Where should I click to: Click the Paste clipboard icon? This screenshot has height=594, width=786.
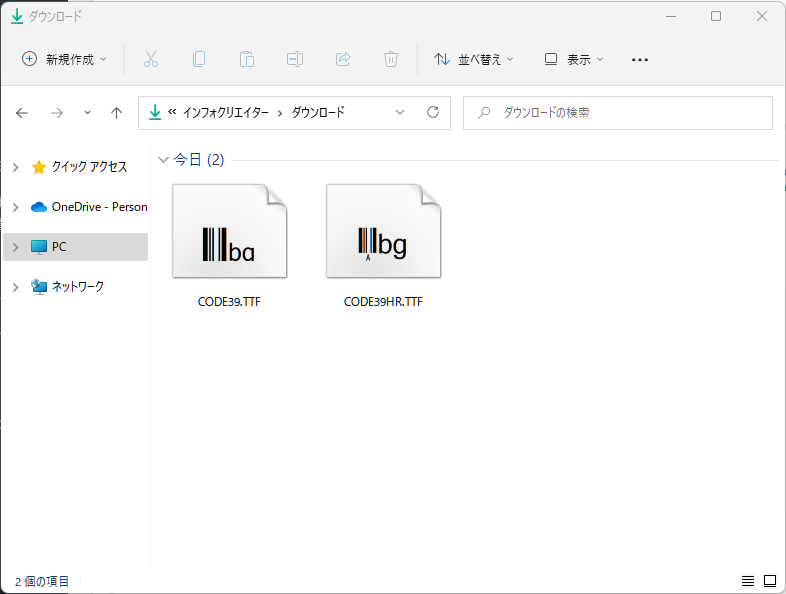(247, 59)
